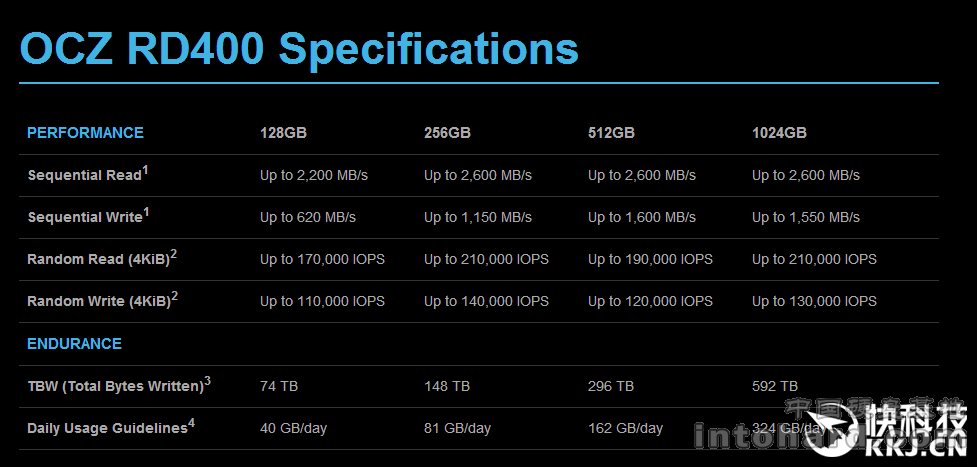Click the 1024GB random write 130,000 IOPS cell
This screenshot has height=467, width=977.
(814, 302)
